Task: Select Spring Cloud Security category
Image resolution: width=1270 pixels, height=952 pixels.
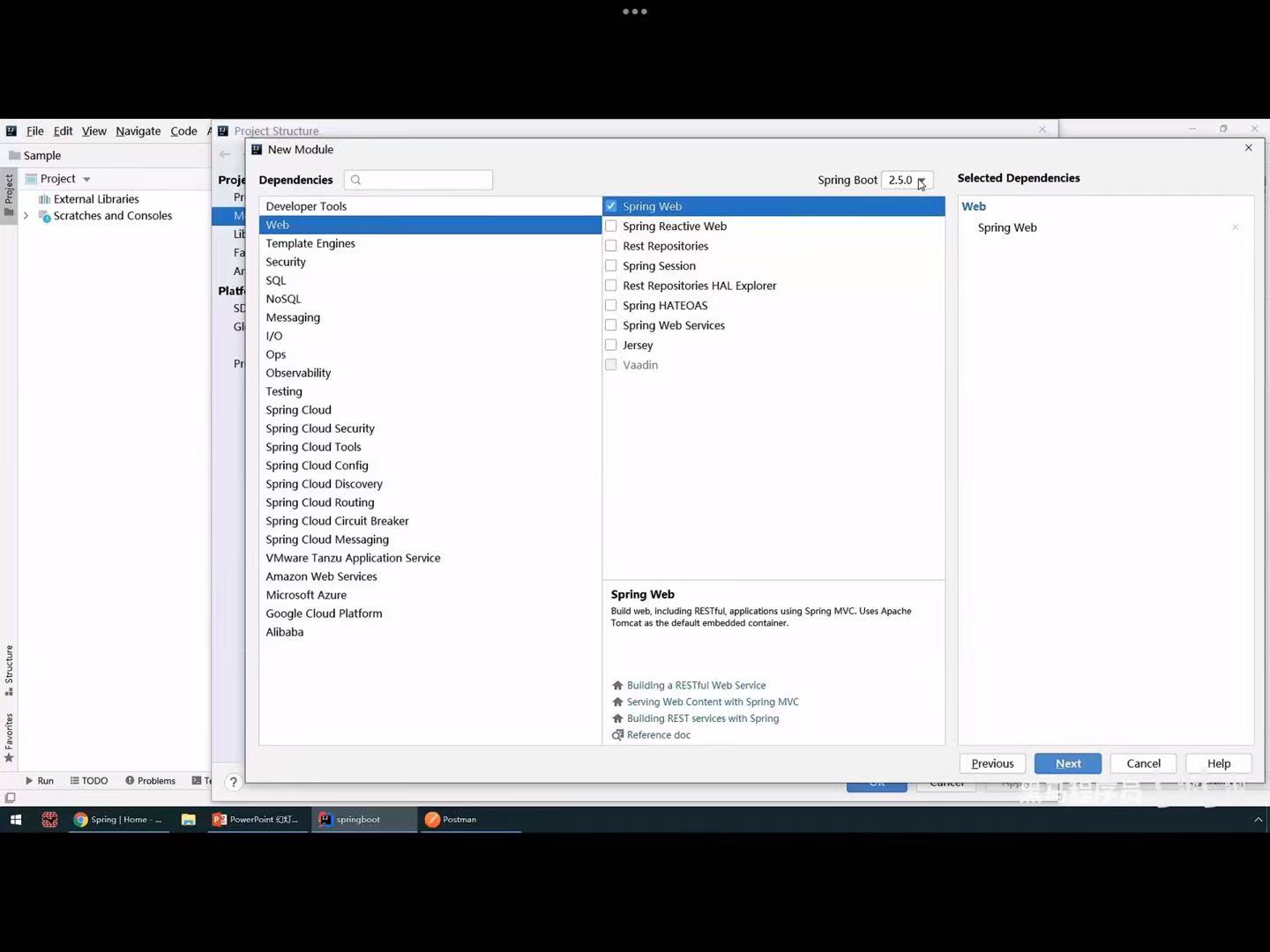Action: (430, 428)
